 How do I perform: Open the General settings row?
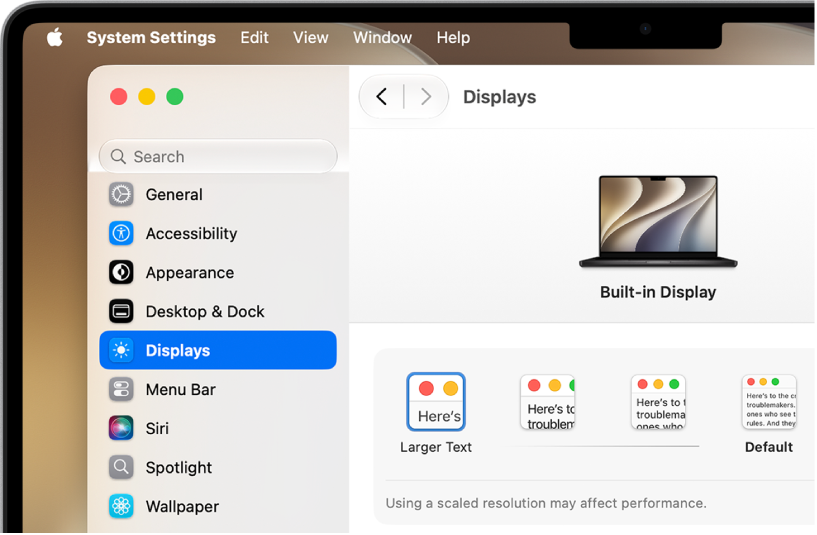click(x=218, y=194)
